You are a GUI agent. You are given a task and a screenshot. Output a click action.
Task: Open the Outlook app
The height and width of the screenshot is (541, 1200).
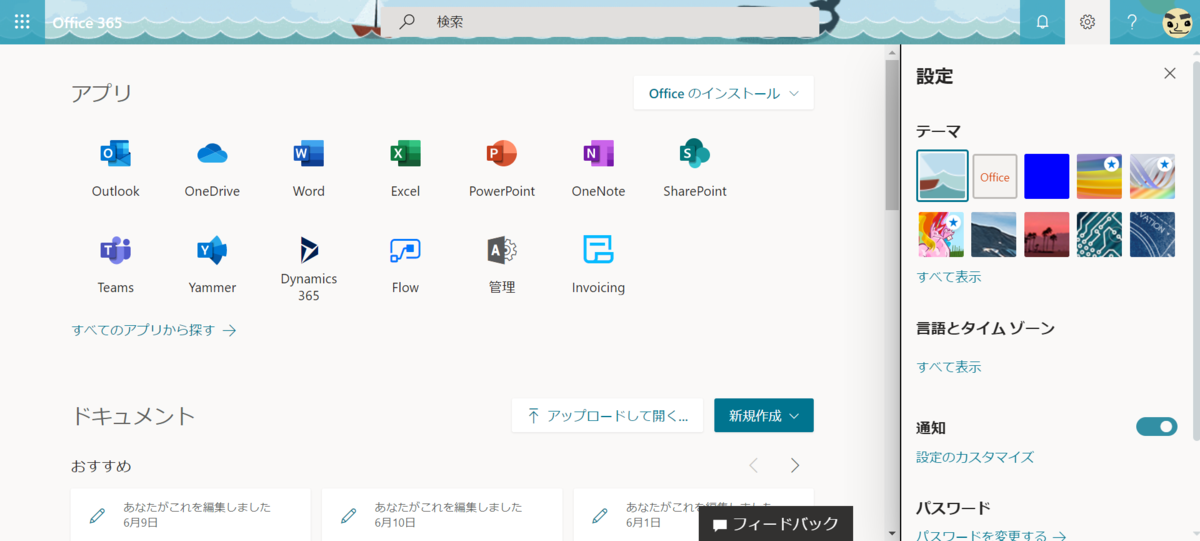coord(115,167)
